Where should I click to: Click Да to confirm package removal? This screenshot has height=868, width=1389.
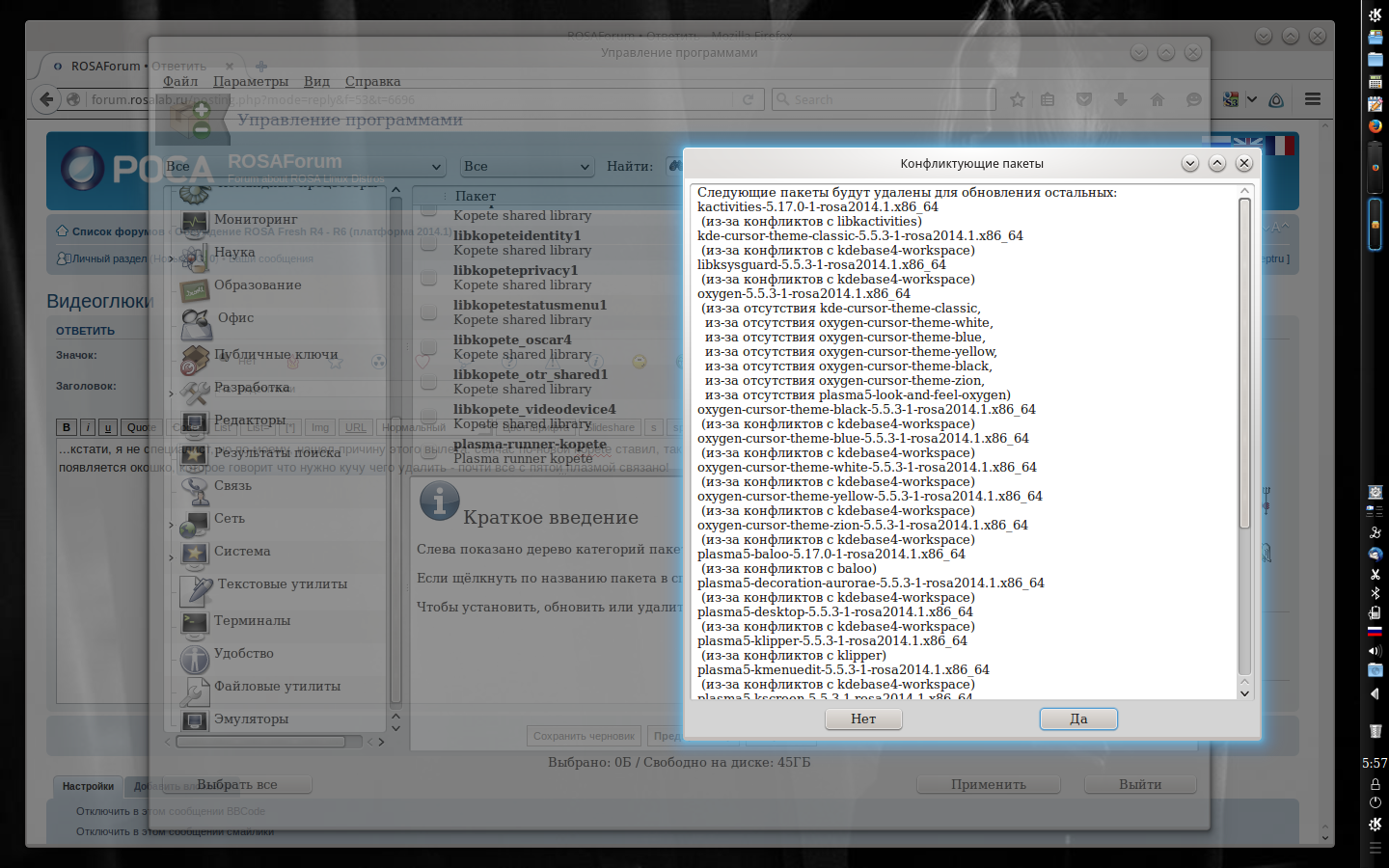pos(1078,719)
